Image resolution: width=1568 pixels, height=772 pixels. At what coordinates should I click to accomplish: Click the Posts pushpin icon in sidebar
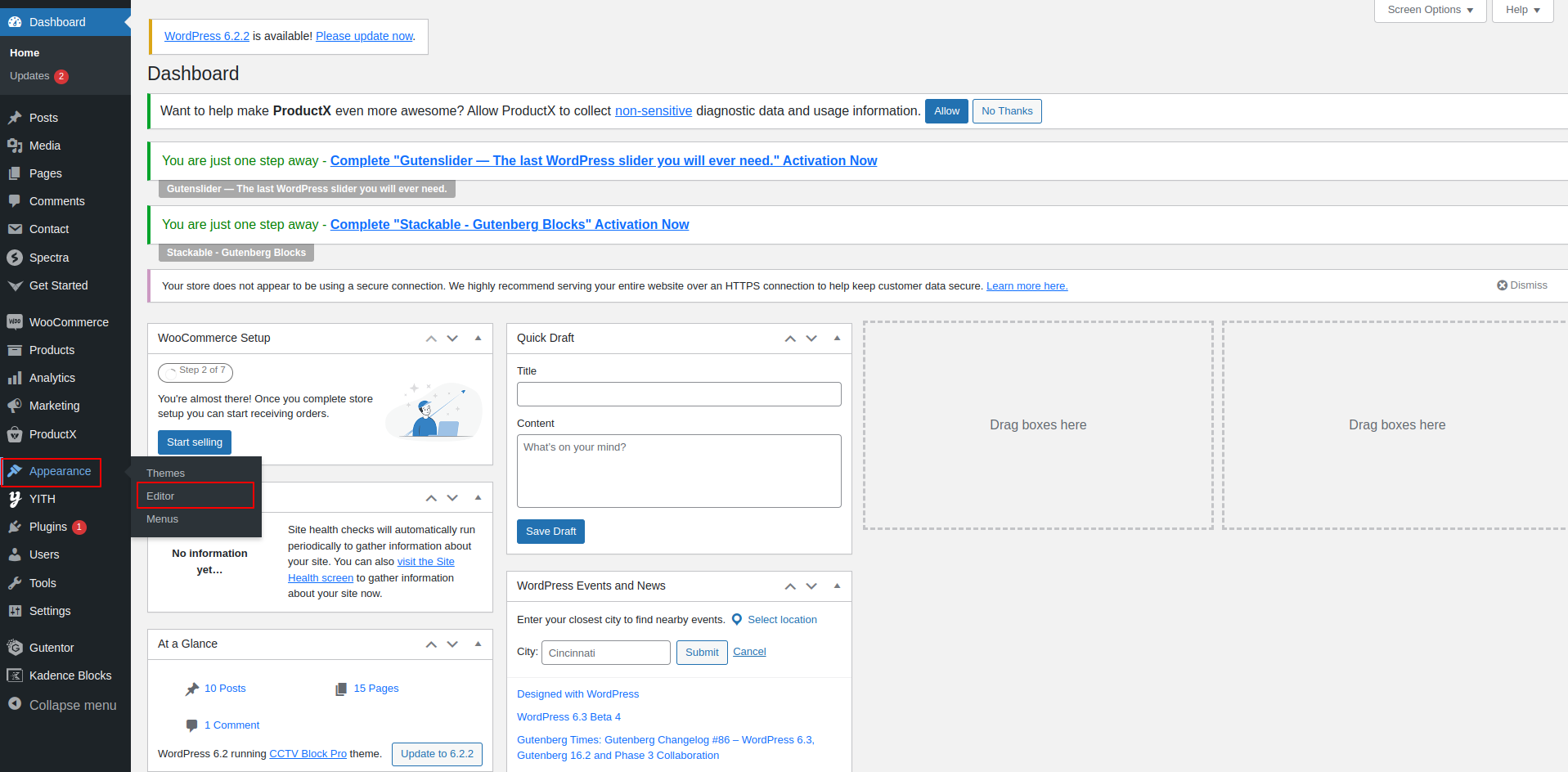pos(15,118)
